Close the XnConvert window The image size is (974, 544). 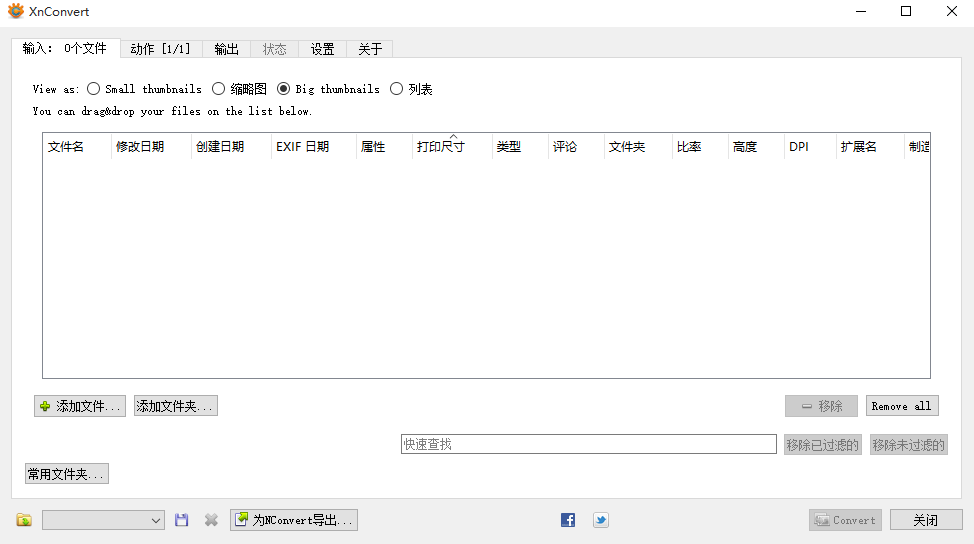coord(952,11)
